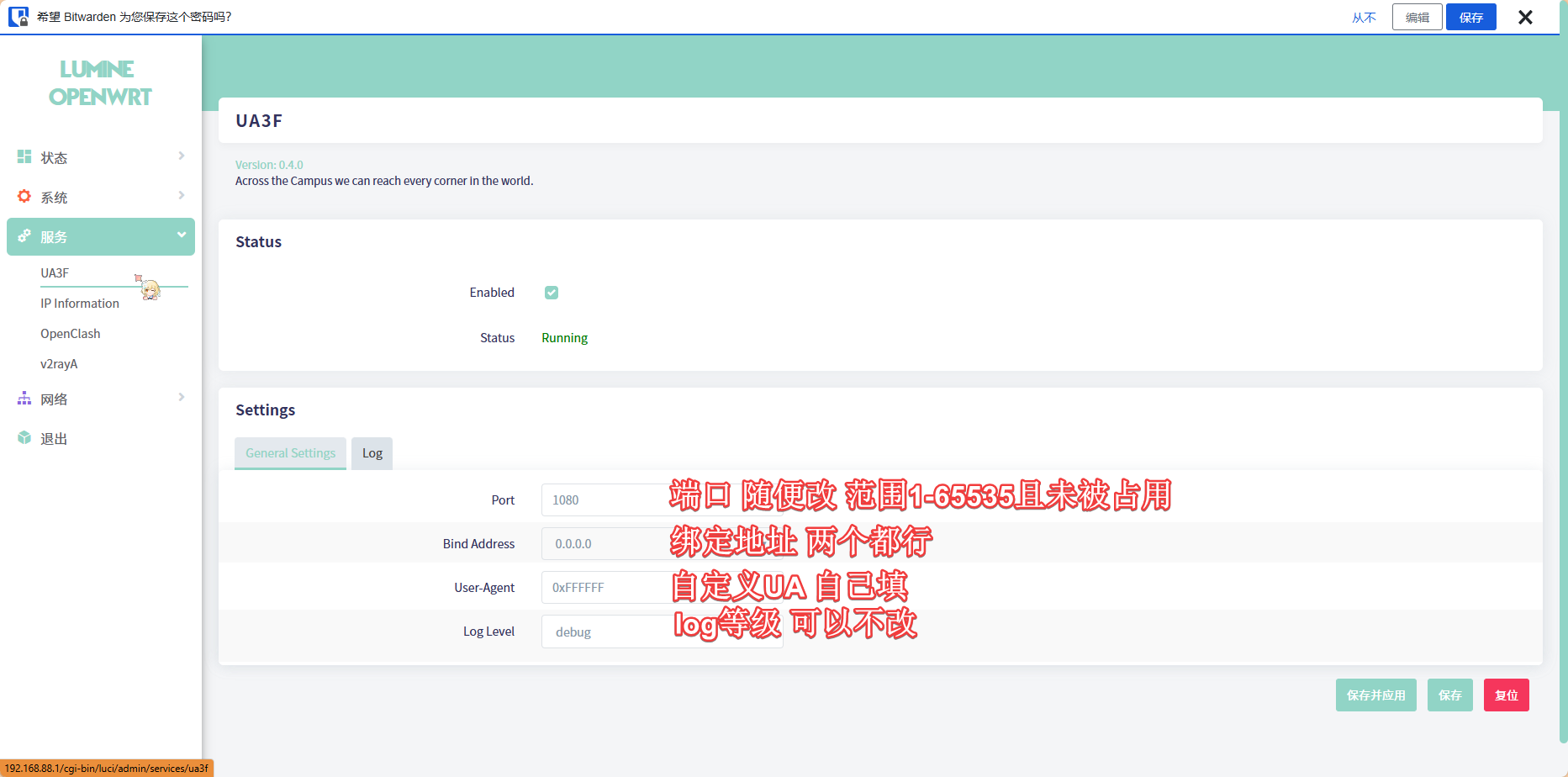The image size is (1568, 777).
Task: Click the 状态 dashboard icon in sidebar
Action: (x=24, y=157)
